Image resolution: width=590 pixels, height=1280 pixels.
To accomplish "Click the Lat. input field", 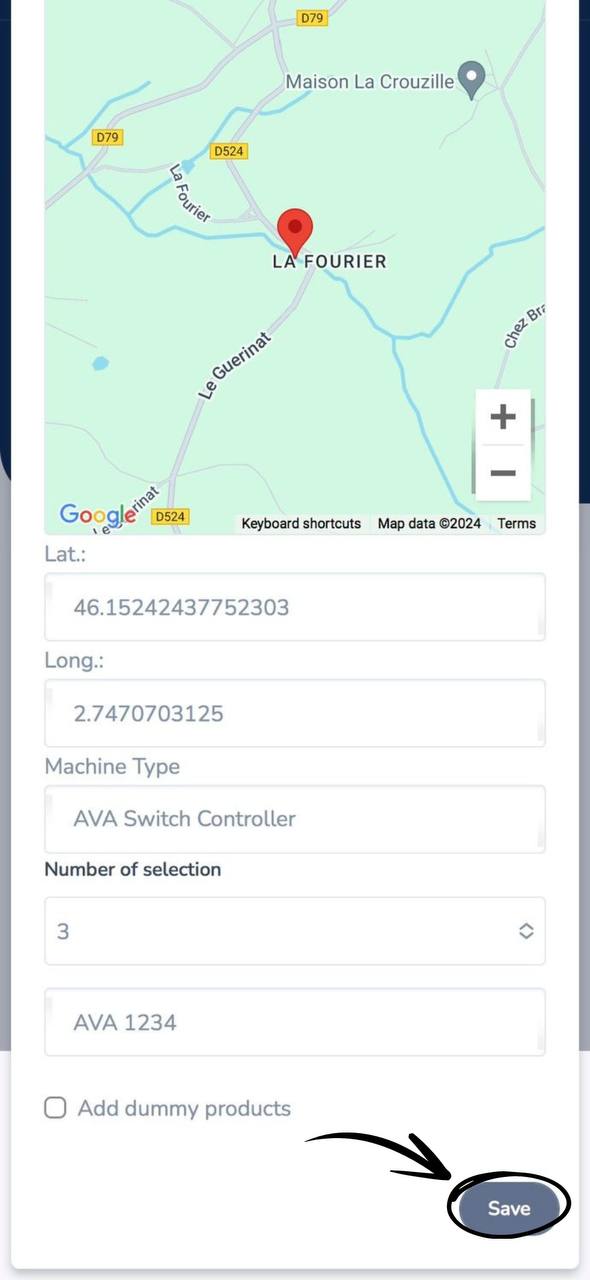I will (x=295, y=607).
